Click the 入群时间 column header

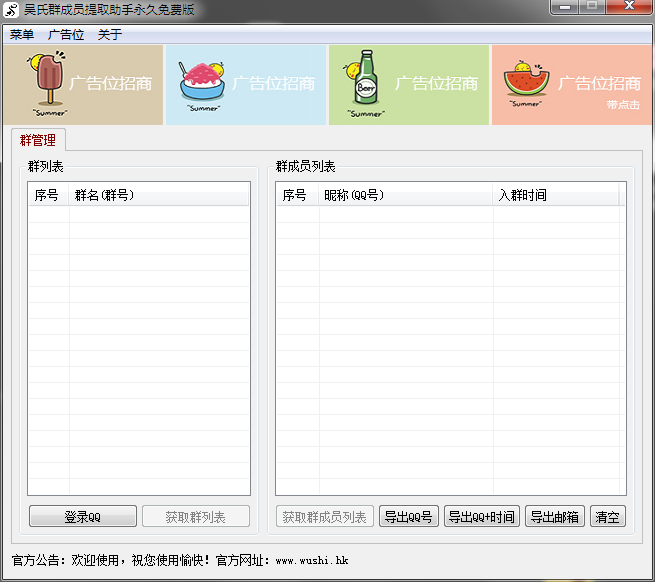[556, 195]
